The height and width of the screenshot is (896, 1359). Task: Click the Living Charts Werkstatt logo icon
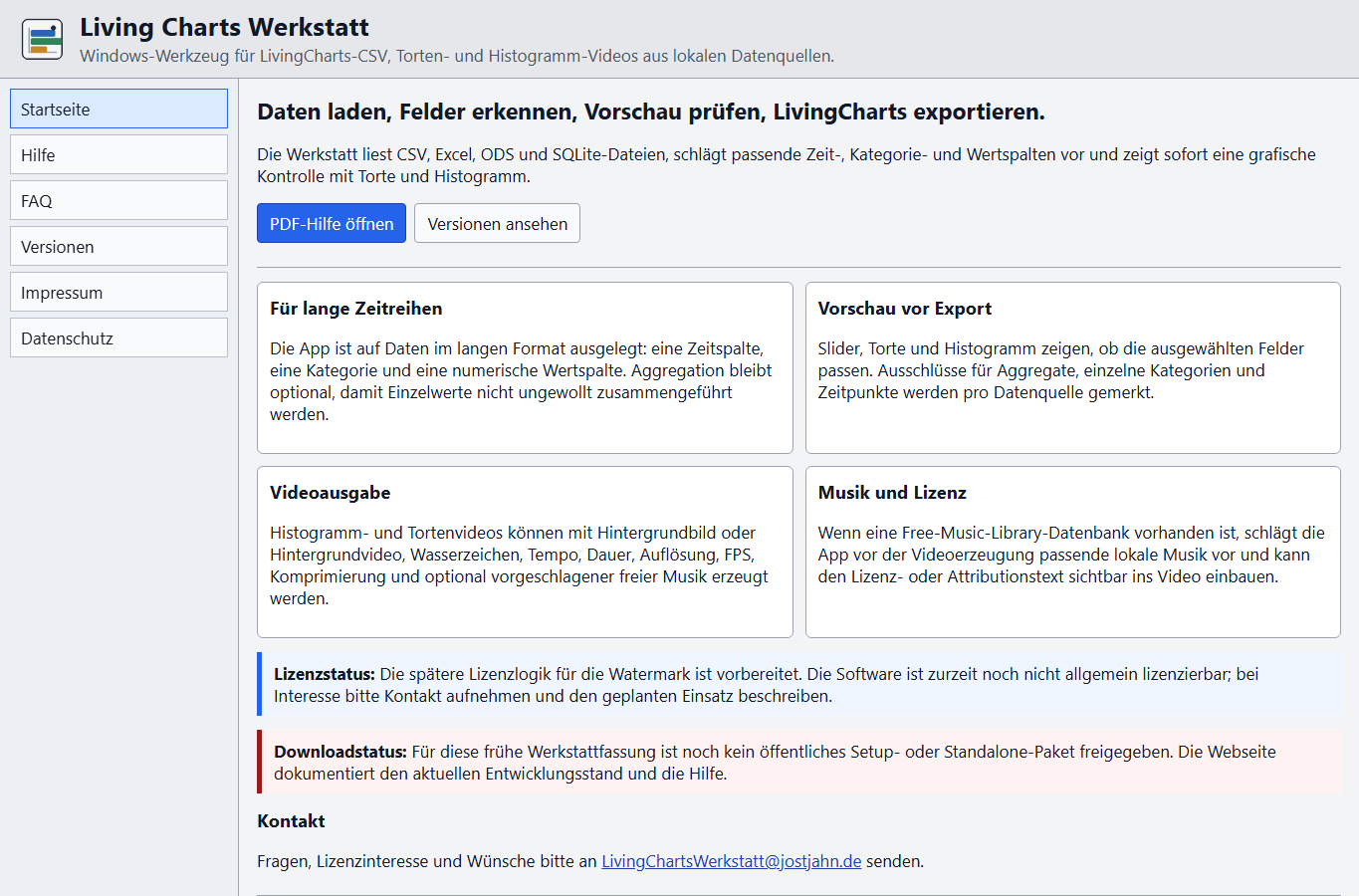(x=42, y=39)
